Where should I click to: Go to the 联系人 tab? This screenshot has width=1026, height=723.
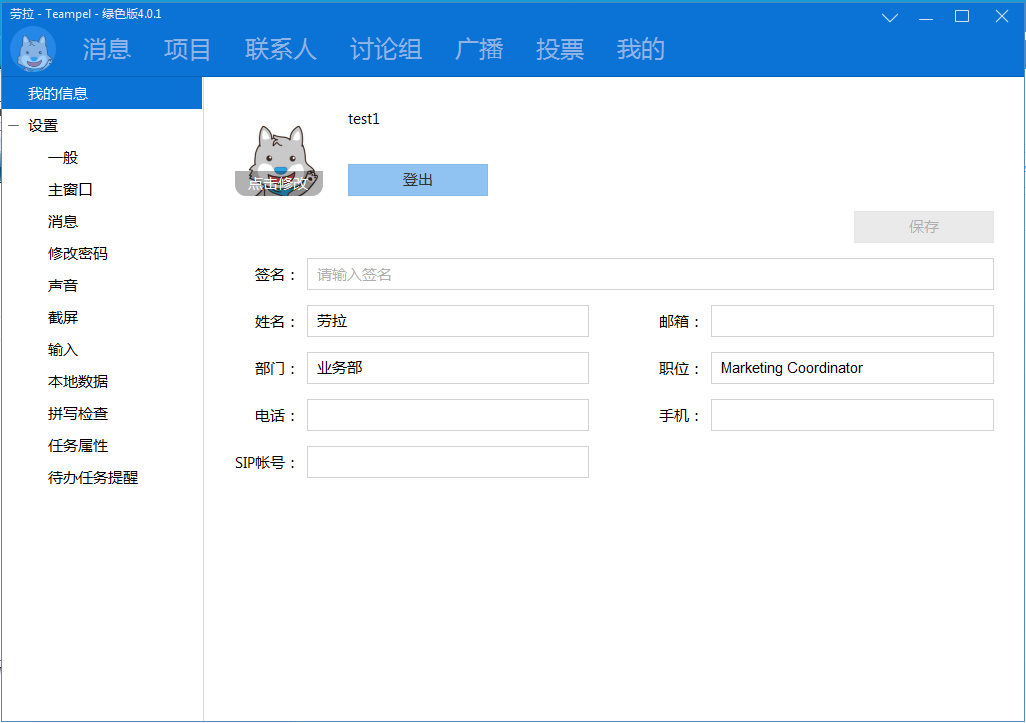pos(280,49)
